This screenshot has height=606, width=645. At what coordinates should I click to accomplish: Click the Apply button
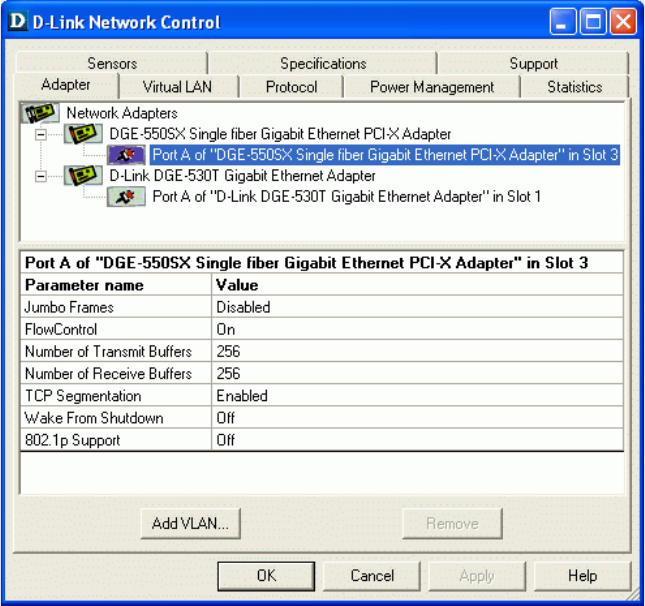coord(477,576)
